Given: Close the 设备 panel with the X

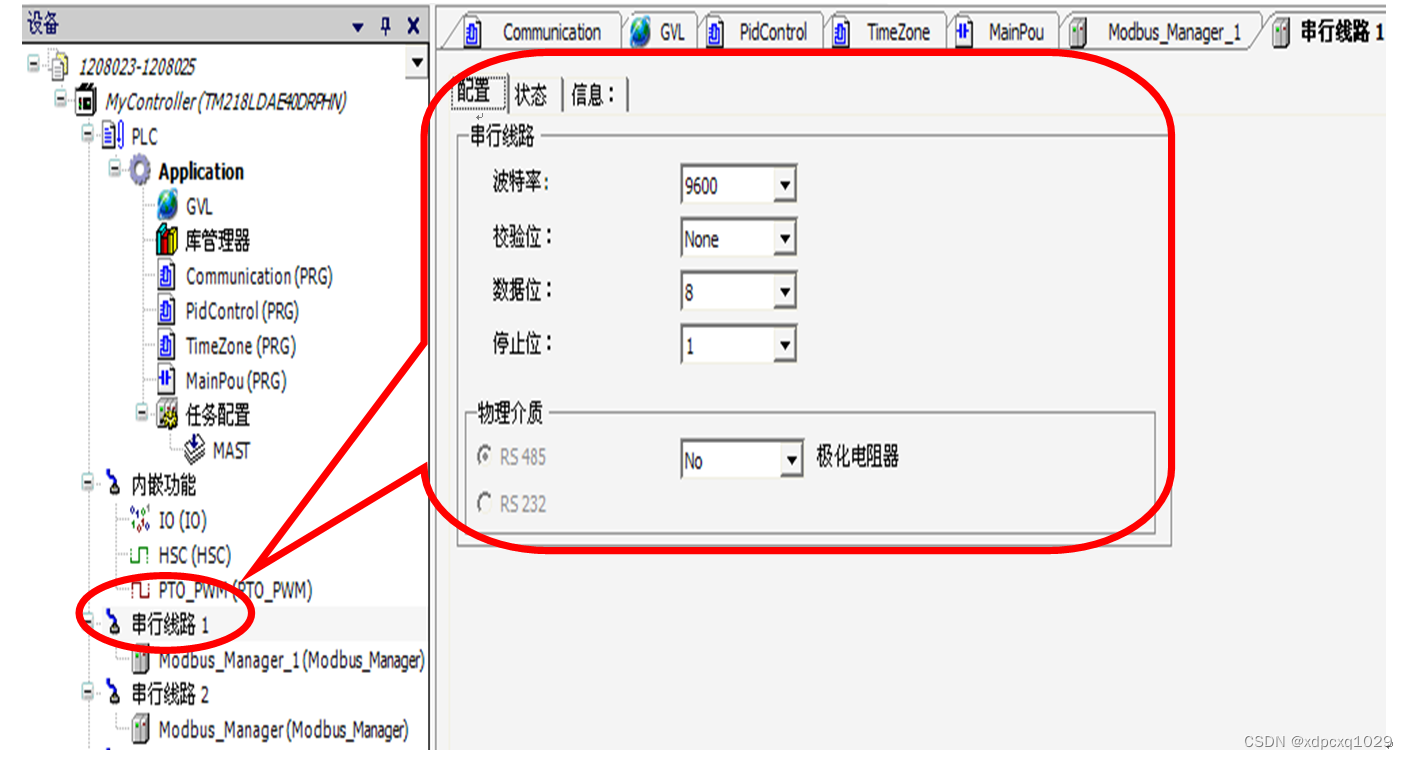Looking at the screenshot, I should pyautogui.click(x=413, y=27).
